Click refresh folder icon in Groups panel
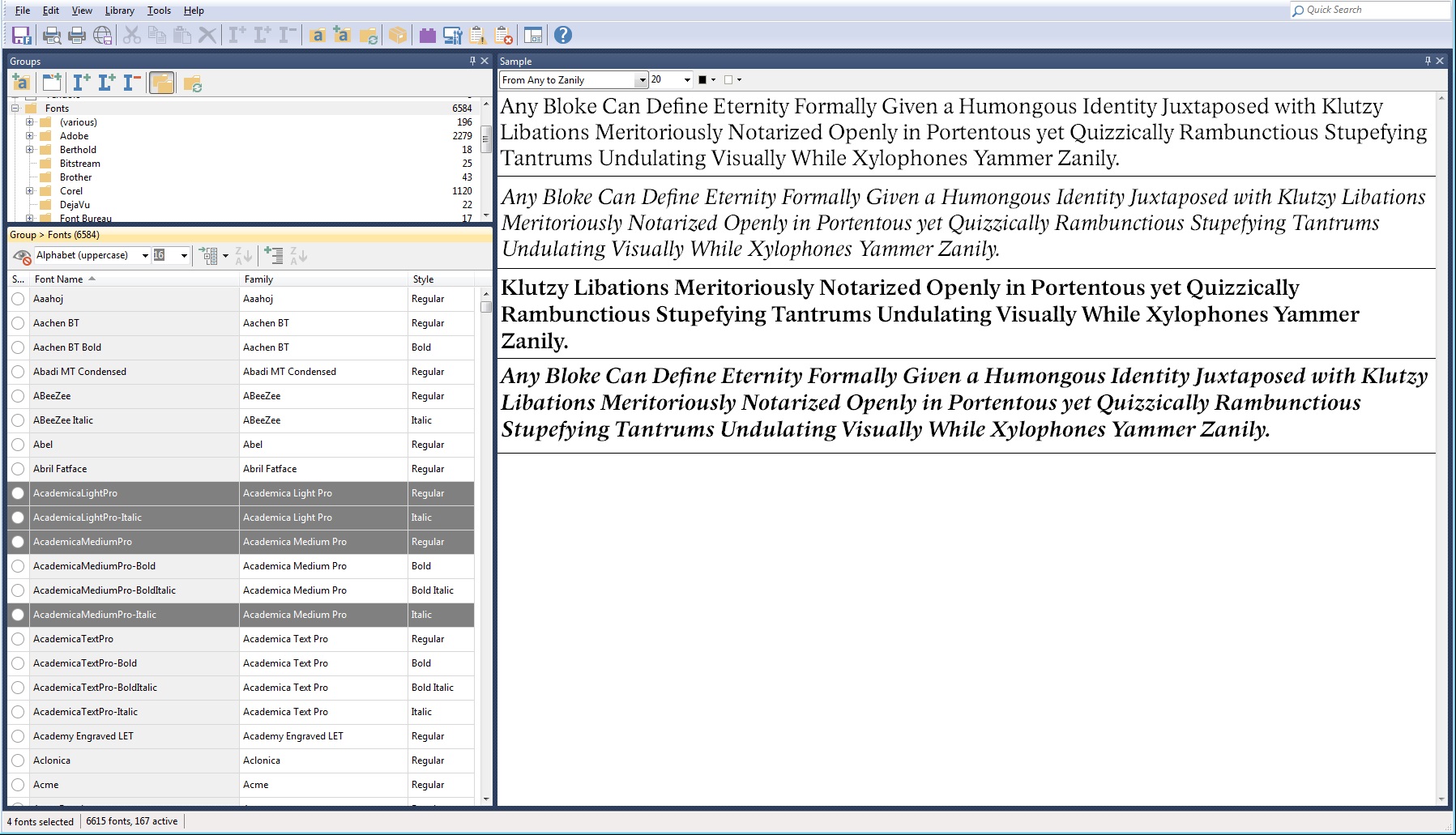 click(x=193, y=82)
